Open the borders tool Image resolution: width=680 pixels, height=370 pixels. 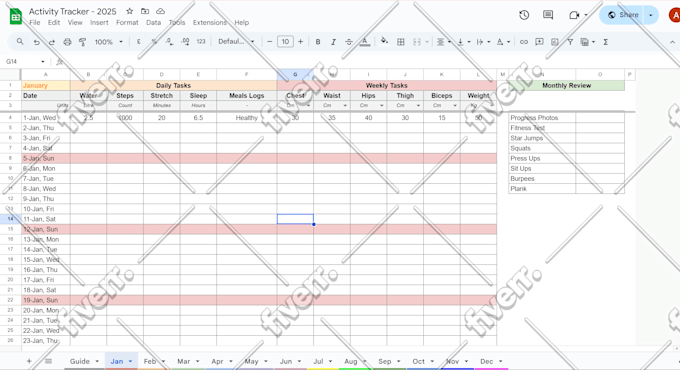pos(401,42)
